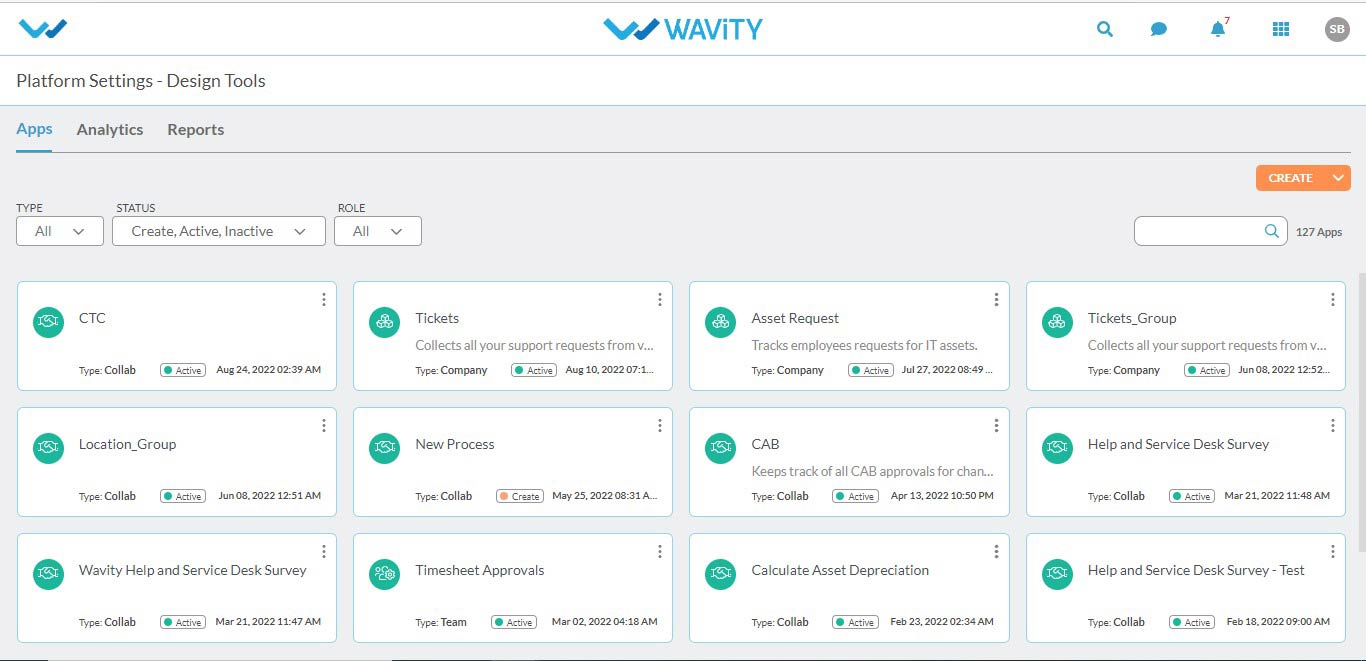Open three-dot menu on Asset Request card
The height and width of the screenshot is (661, 1366).
pyautogui.click(x=996, y=300)
